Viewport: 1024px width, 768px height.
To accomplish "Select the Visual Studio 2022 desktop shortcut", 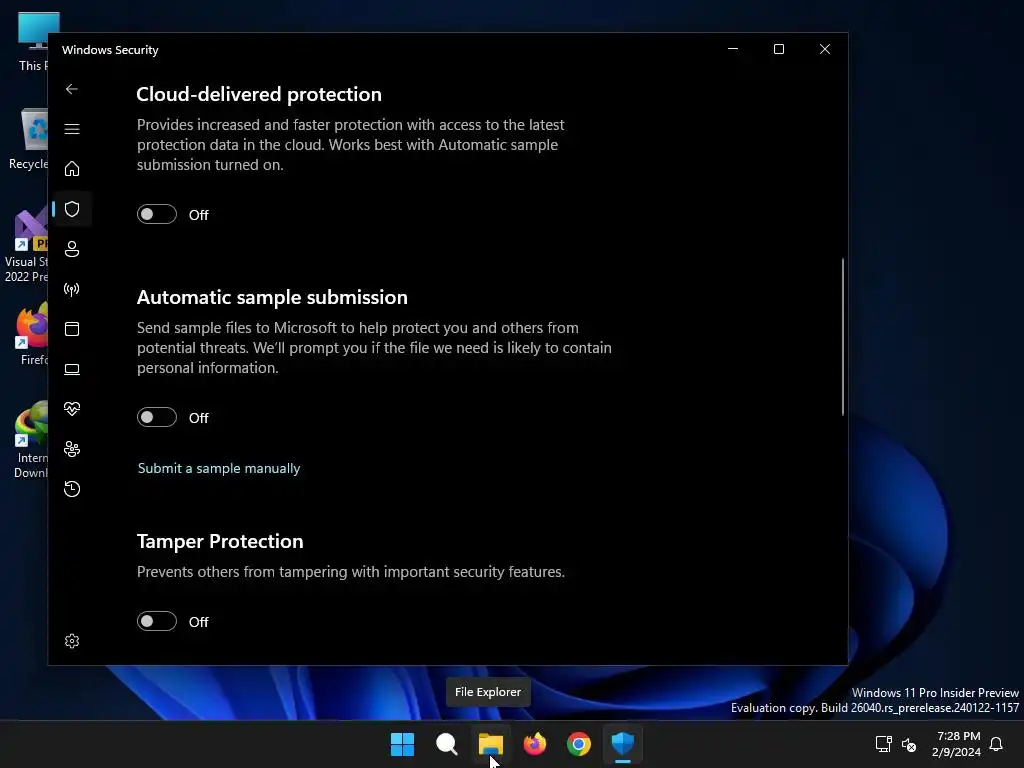I will coord(27,246).
